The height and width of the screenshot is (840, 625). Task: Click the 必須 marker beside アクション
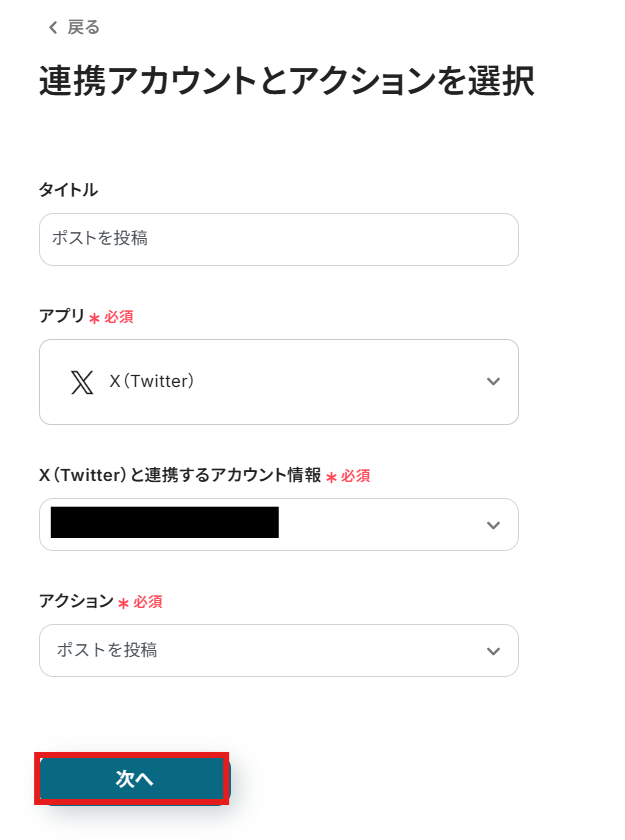coord(147,602)
